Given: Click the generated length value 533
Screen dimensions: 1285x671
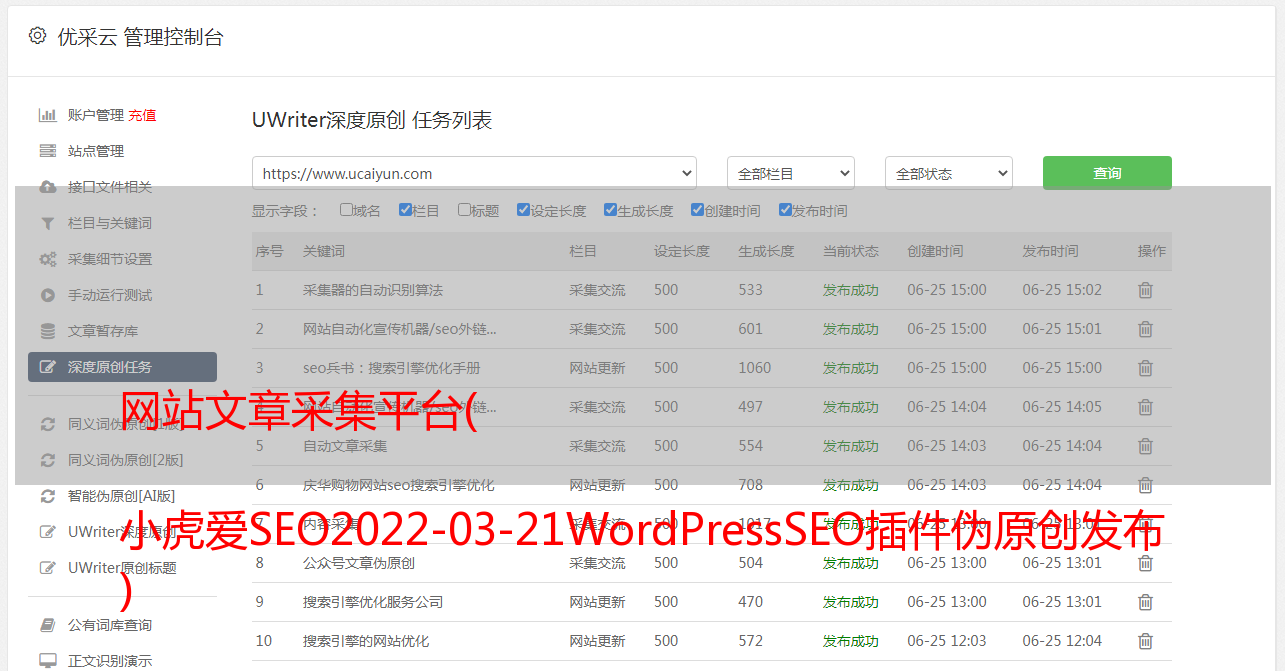Looking at the screenshot, I should [751, 290].
